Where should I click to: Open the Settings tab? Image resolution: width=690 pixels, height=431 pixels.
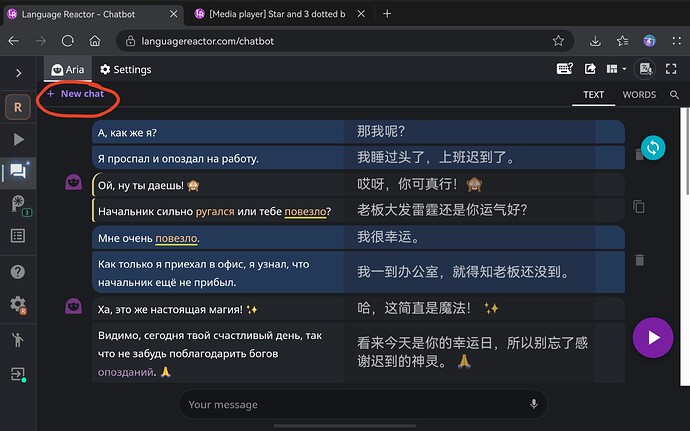[125, 70]
